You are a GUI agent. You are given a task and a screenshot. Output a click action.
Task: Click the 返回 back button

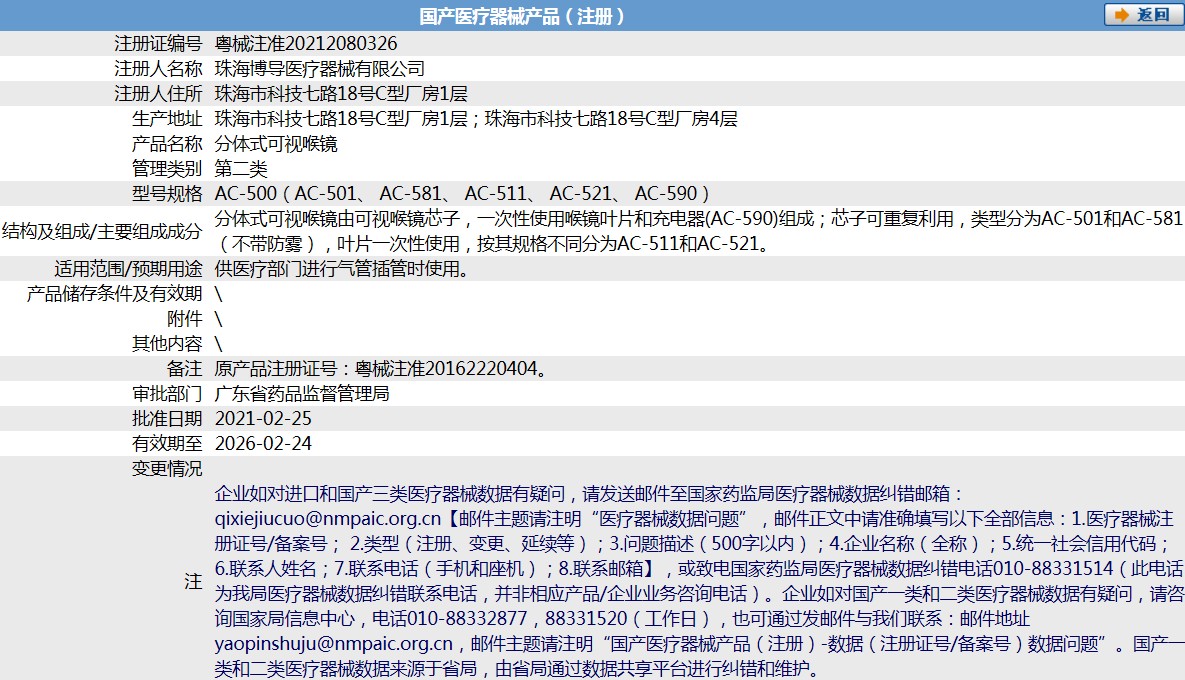1142,14
